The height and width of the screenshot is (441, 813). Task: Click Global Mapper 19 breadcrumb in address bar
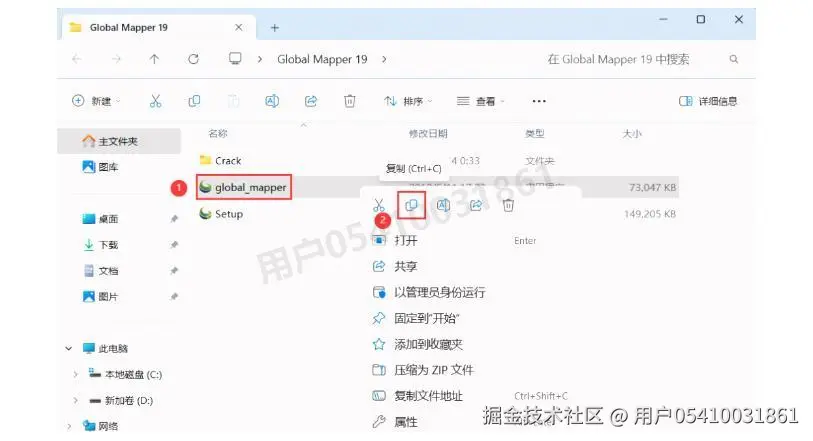pos(323,59)
